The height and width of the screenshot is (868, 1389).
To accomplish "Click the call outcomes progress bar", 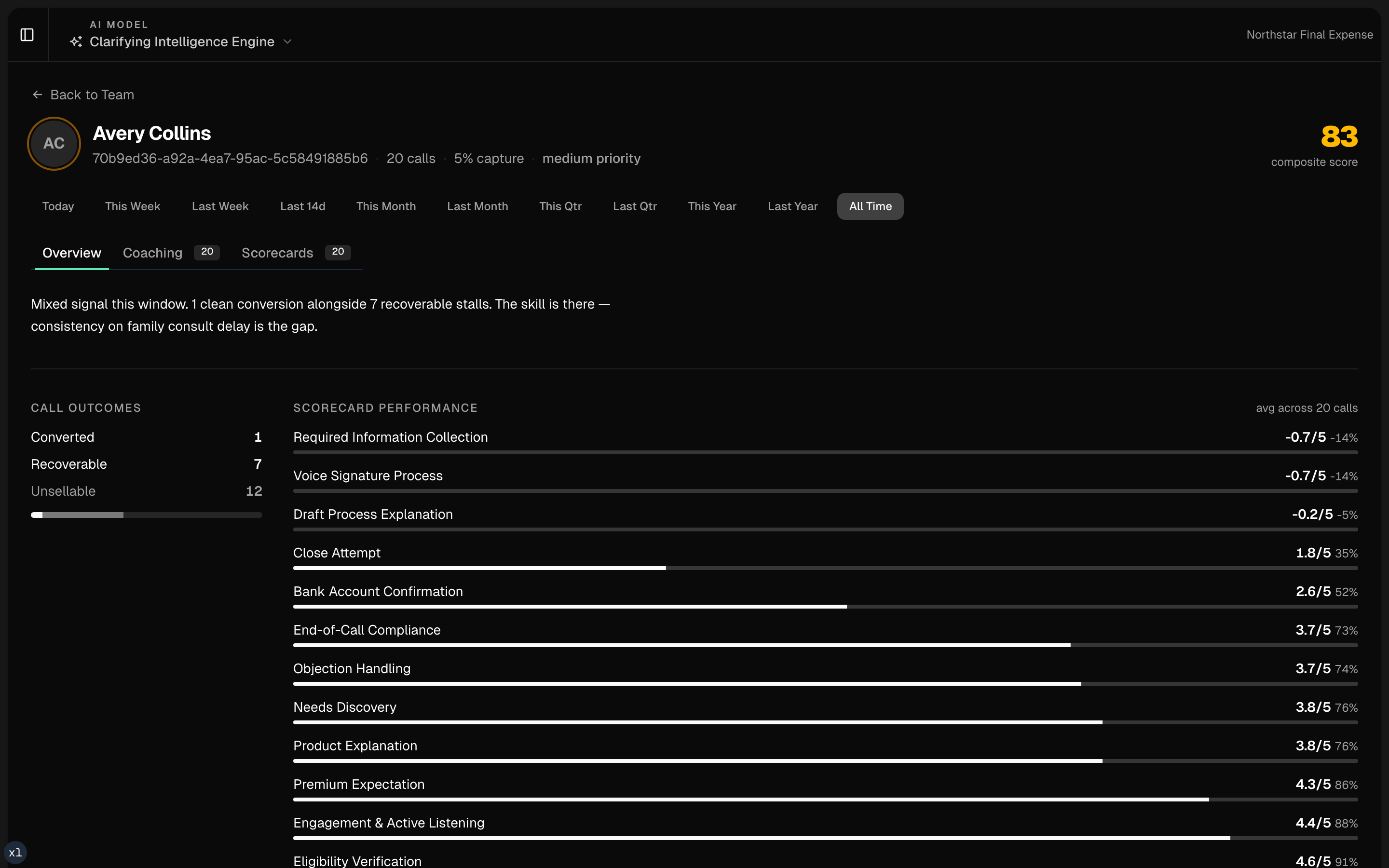I will tap(146, 515).
